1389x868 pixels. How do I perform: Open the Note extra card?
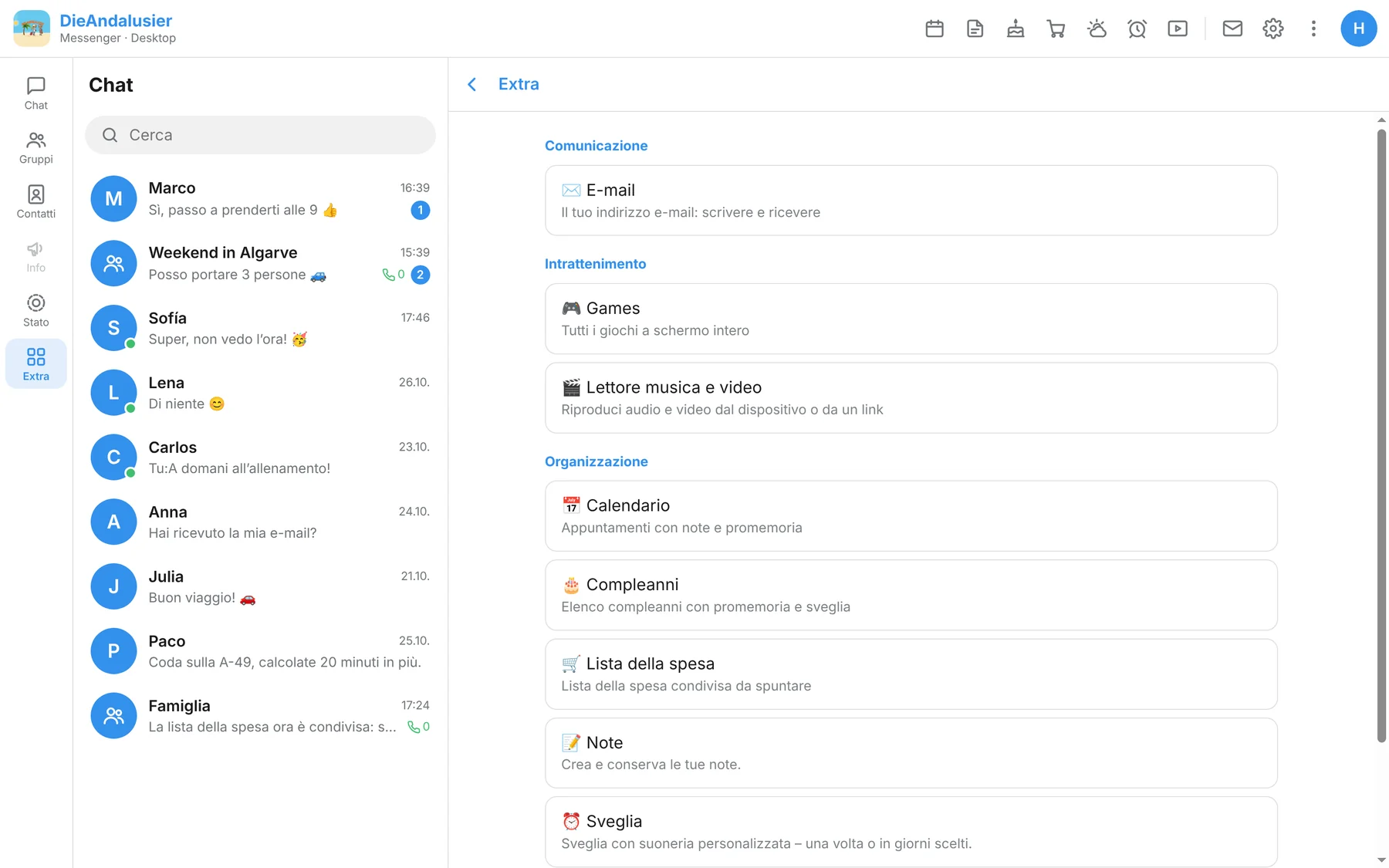911,753
